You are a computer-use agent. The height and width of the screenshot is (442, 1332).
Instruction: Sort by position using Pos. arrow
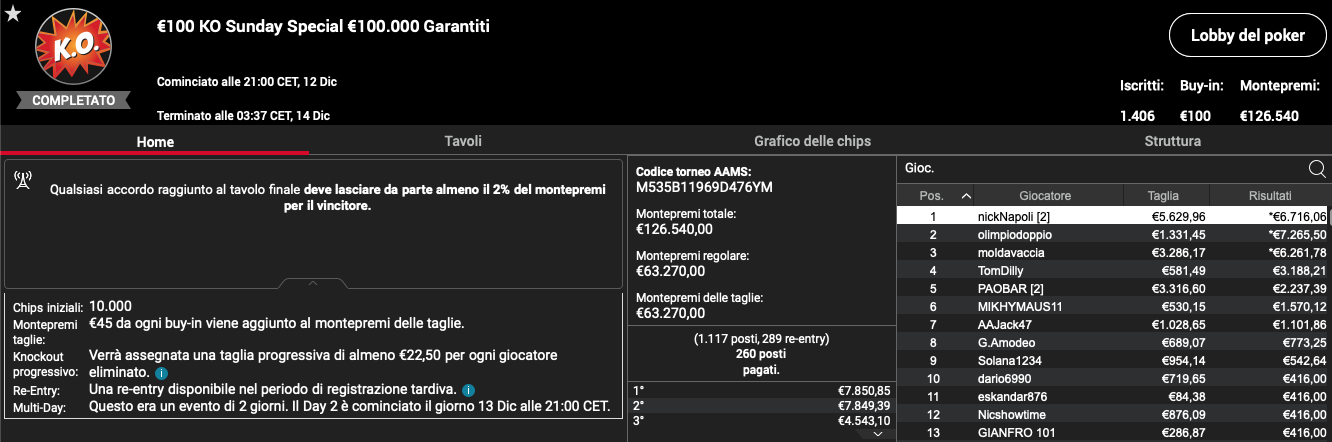click(965, 196)
